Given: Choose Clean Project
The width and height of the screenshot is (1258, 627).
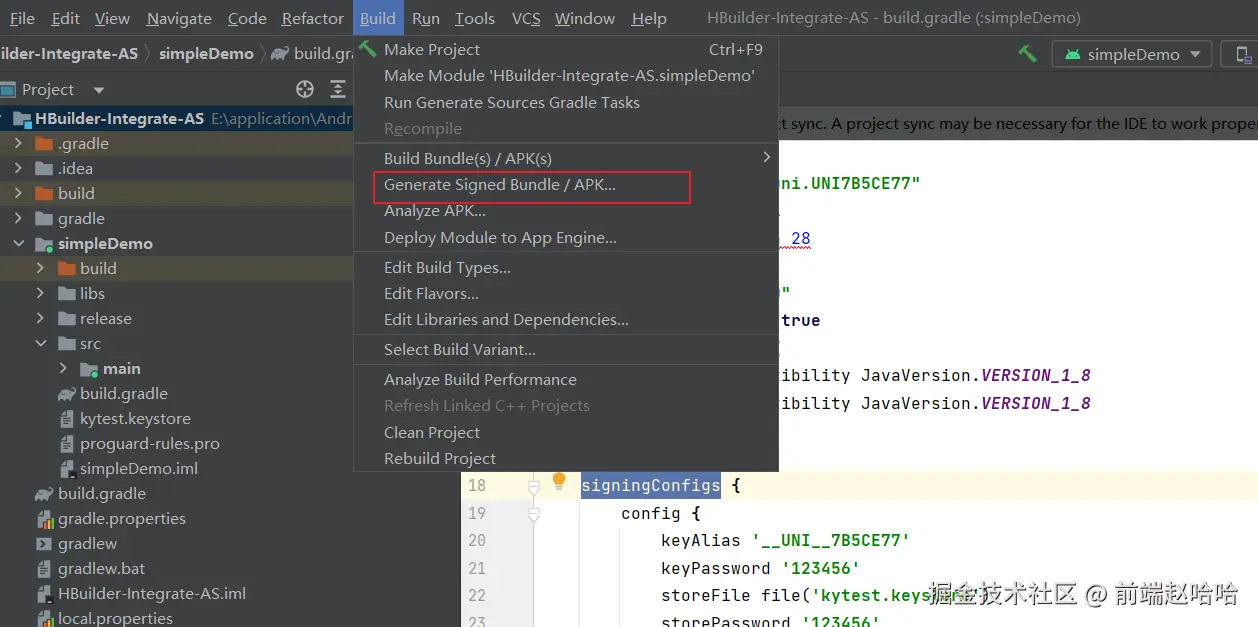Looking at the screenshot, I should [566, 432].
